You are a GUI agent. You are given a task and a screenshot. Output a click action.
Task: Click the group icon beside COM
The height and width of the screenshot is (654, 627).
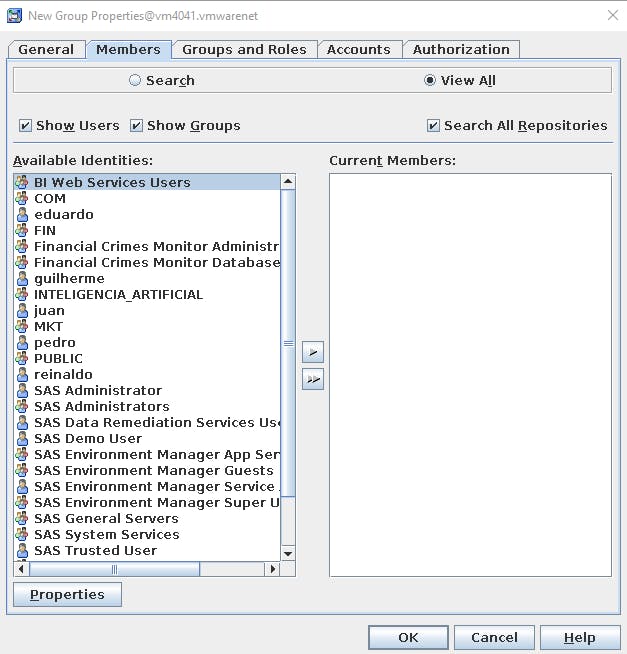click(22, 198)
